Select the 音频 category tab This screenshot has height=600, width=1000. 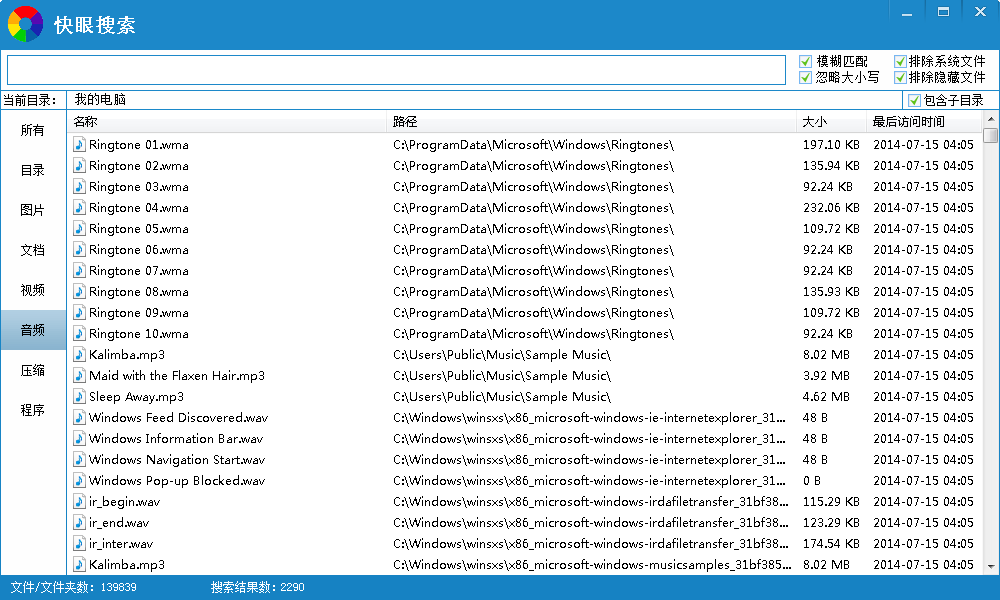coord(33,330)
